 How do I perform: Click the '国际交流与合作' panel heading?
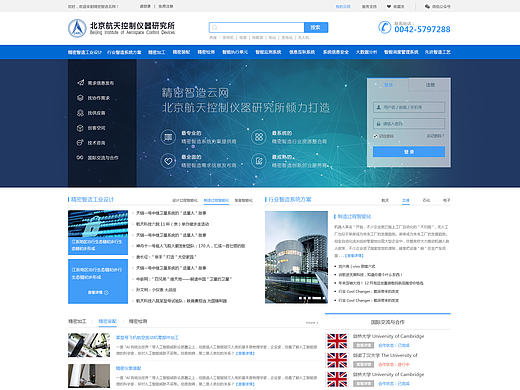coord(388,322)
